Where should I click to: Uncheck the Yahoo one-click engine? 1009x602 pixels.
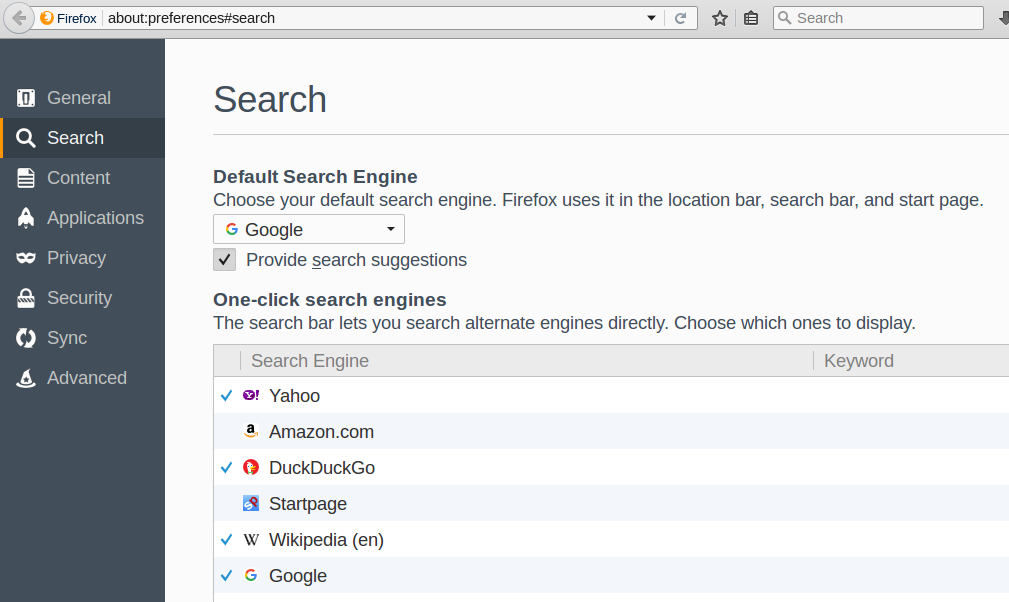point(227,396)
